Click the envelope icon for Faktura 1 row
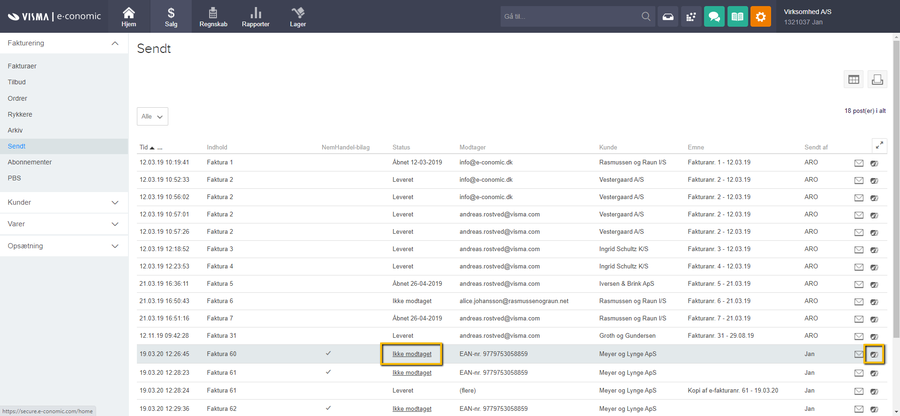Screen dimensions: 900x416 pos(858,162)
